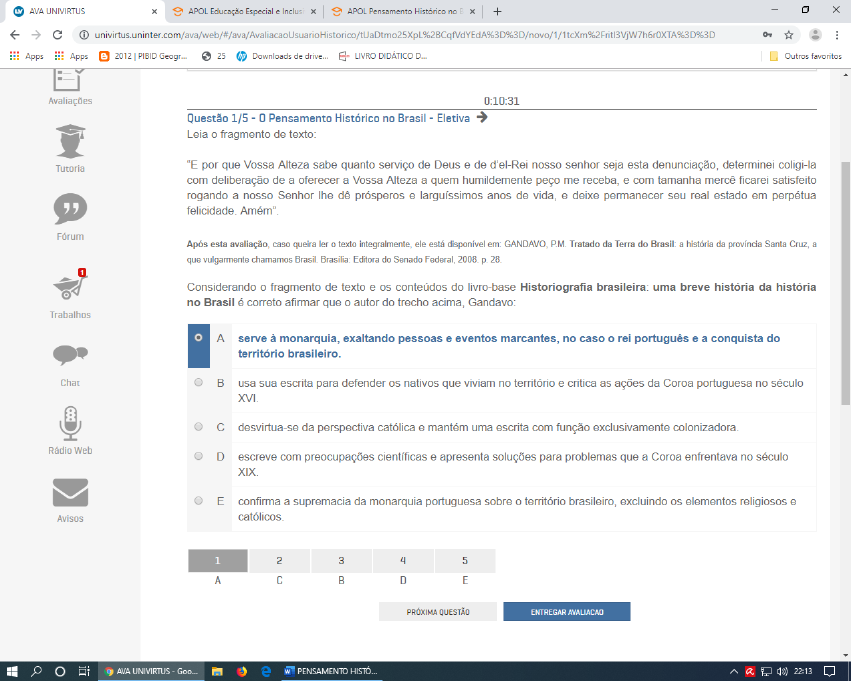
Task: Go to question 5 in navigator
Action: tap(464, 561)
